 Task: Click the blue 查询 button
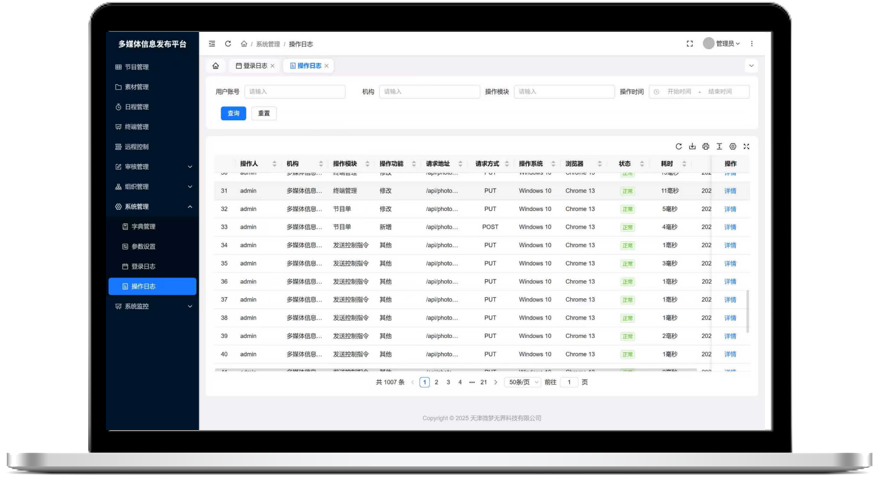[x=233, y=113]
